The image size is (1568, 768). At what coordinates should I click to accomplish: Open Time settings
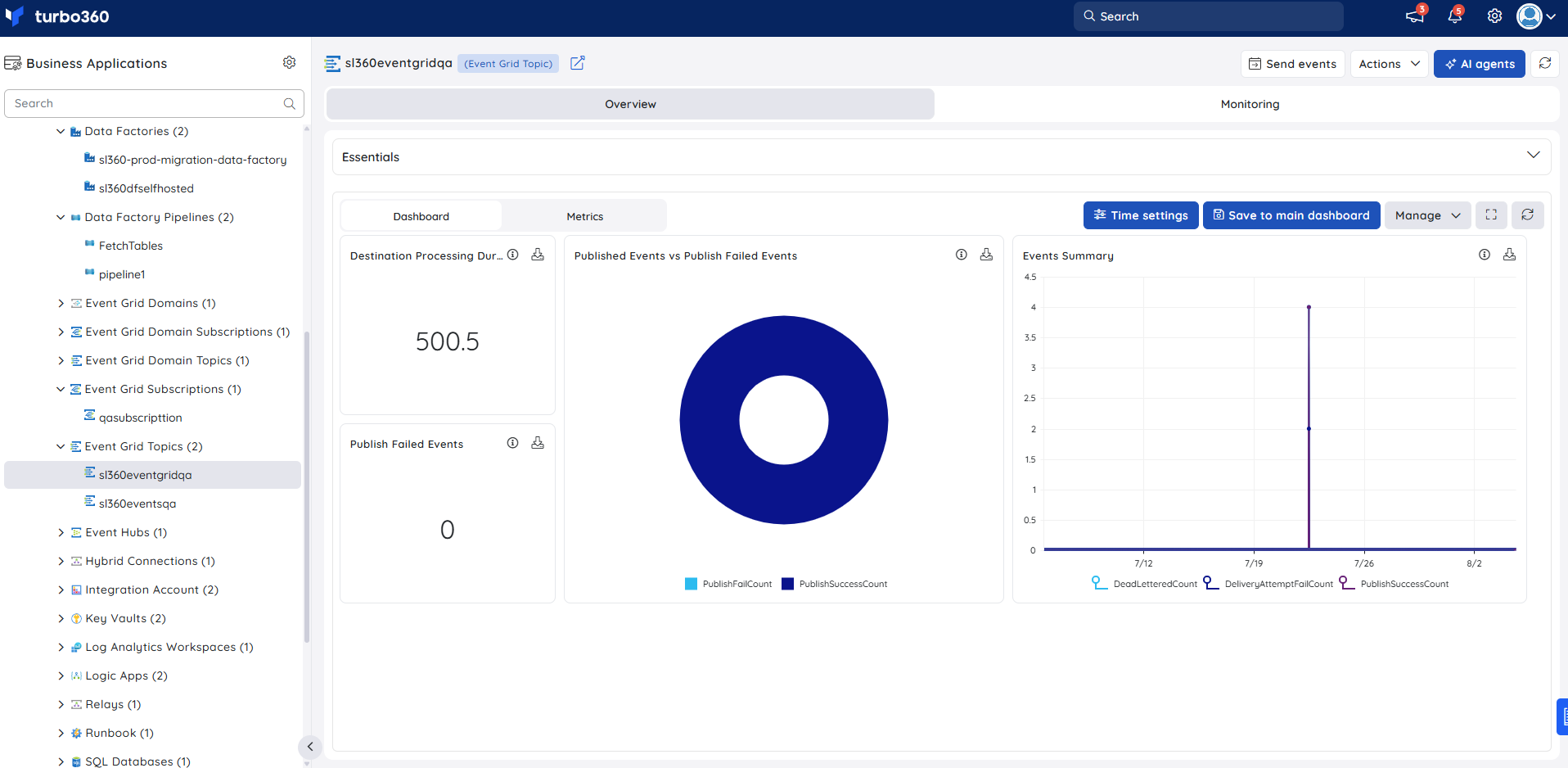pyautogui.click(x=1141, y=215)
